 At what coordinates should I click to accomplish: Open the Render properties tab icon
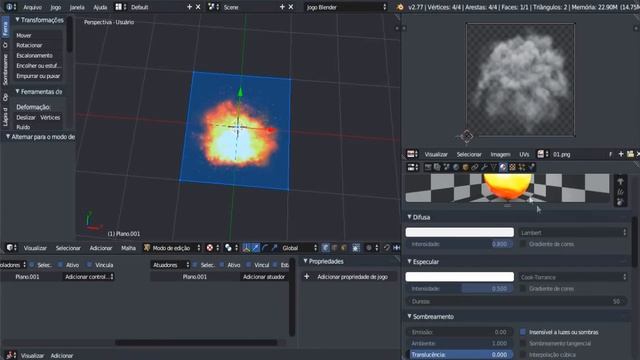coord(428,167)
